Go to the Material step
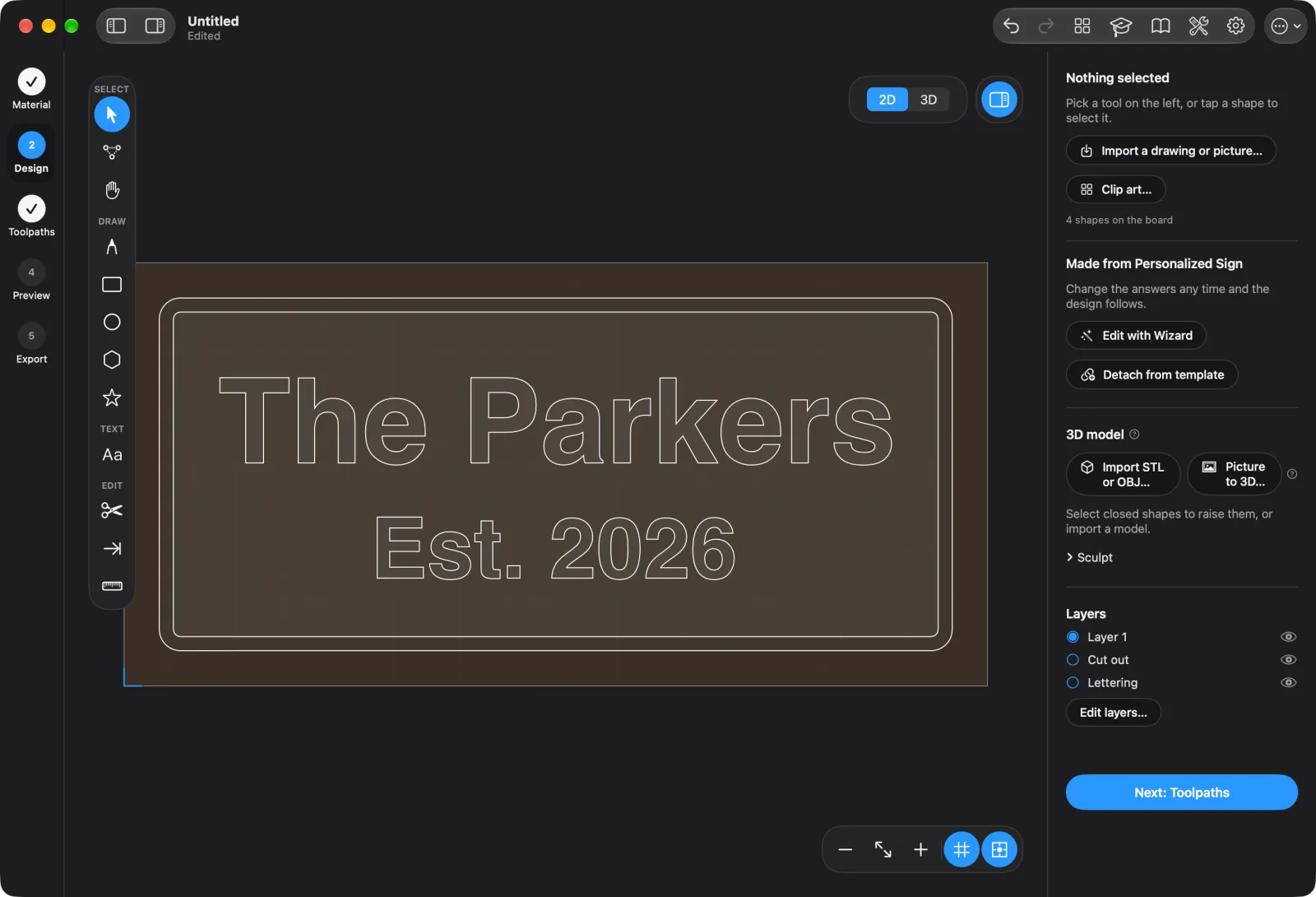Screen dimensions: 1316x897 pyautogui.click(x=31, y=89)
